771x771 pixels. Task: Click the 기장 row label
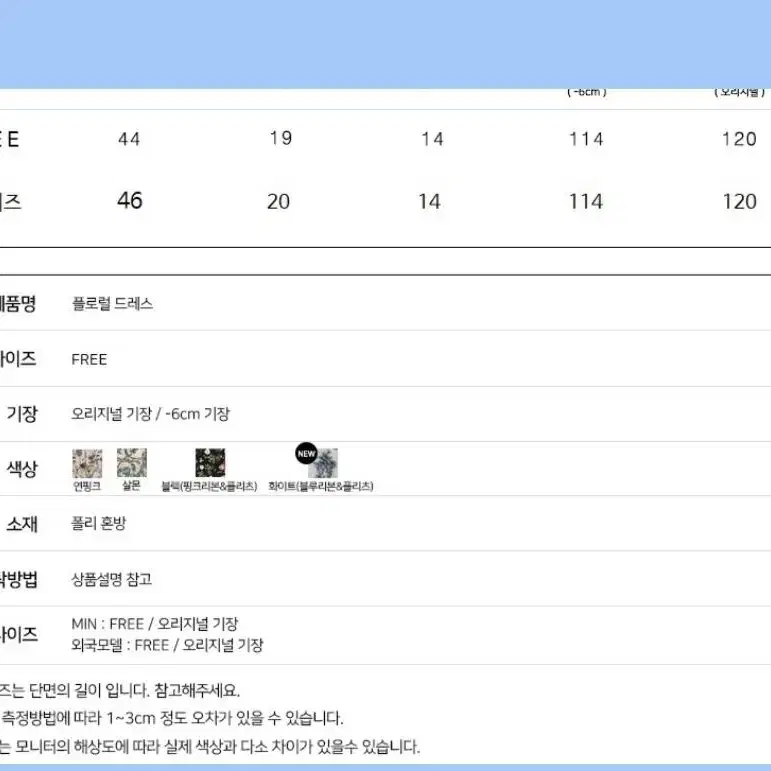click(x=22, y=414)
